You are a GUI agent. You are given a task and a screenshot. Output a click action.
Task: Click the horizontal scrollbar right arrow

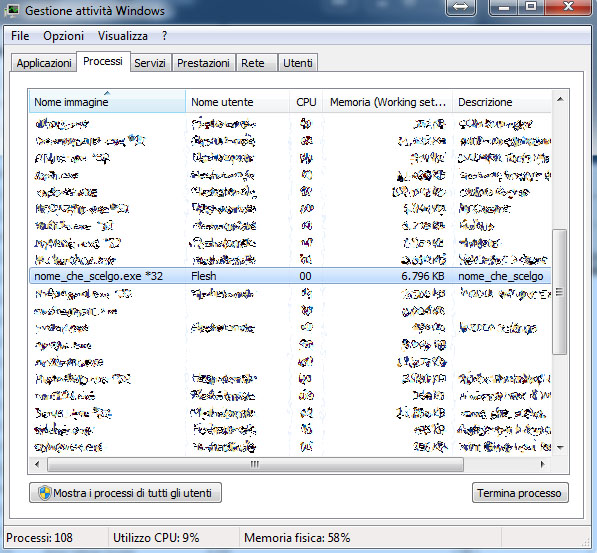(x=542, y=464)
